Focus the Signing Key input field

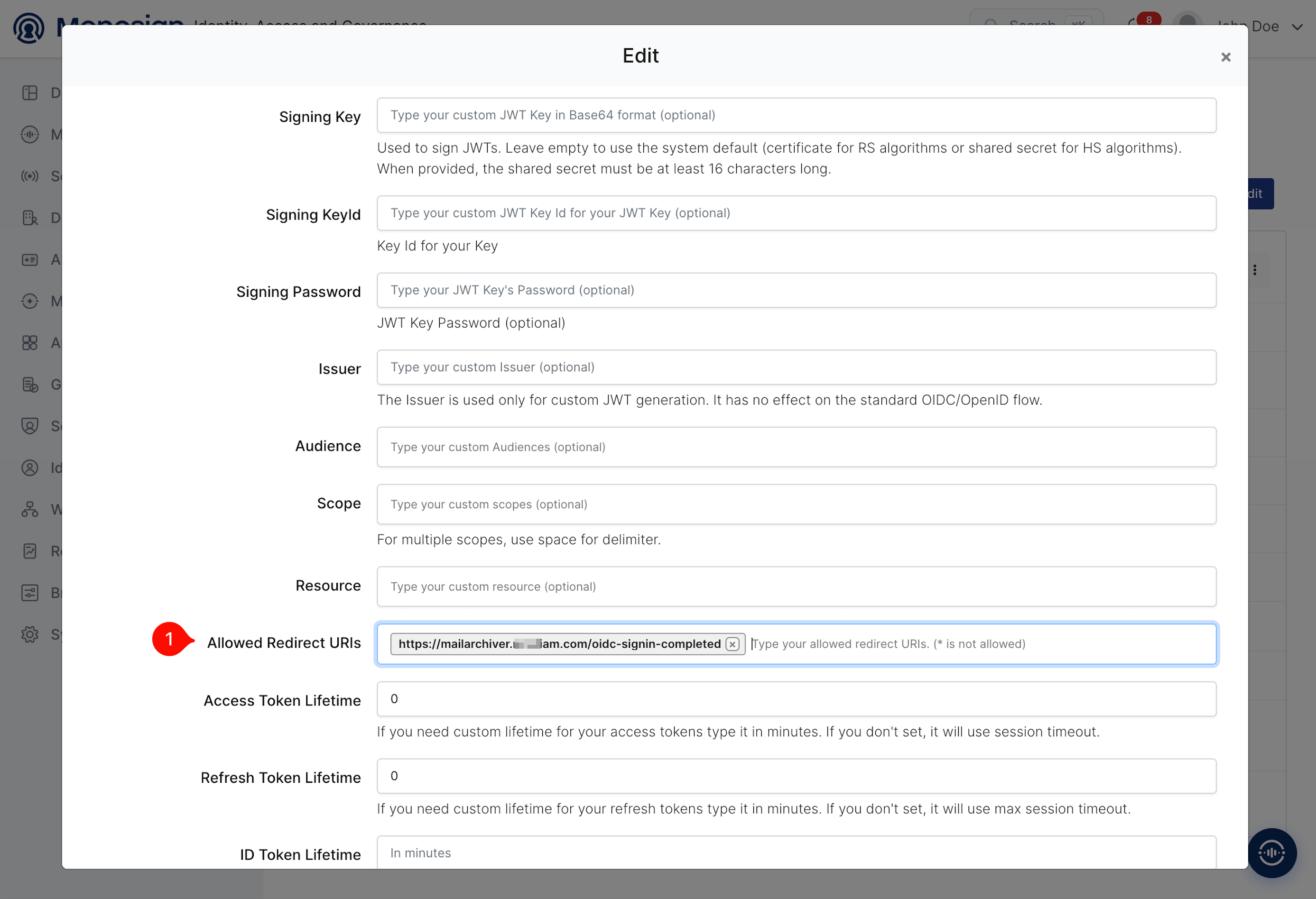(x=796, y=115)
